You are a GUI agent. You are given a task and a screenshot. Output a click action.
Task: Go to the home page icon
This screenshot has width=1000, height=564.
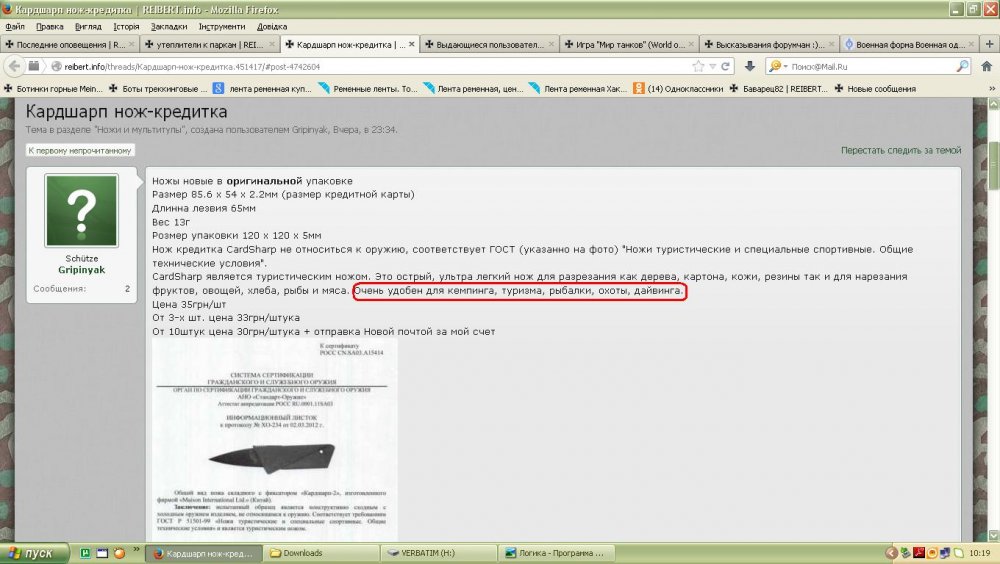point(986,66)
